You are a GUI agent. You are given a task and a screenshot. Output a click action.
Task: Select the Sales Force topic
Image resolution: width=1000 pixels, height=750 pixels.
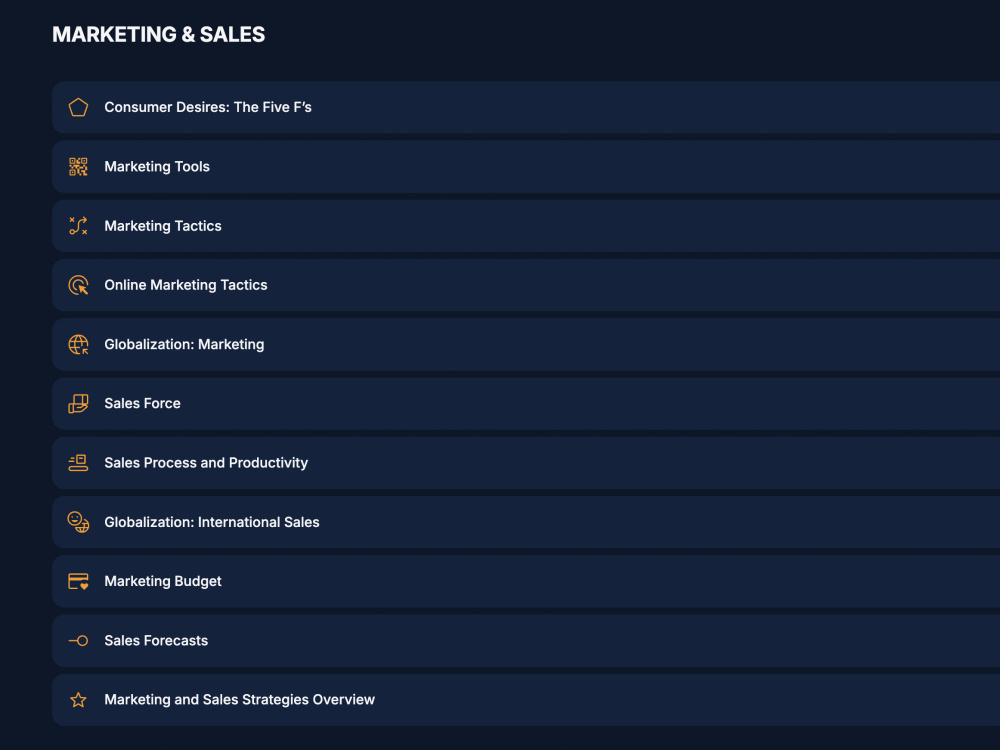pos(526,404)
